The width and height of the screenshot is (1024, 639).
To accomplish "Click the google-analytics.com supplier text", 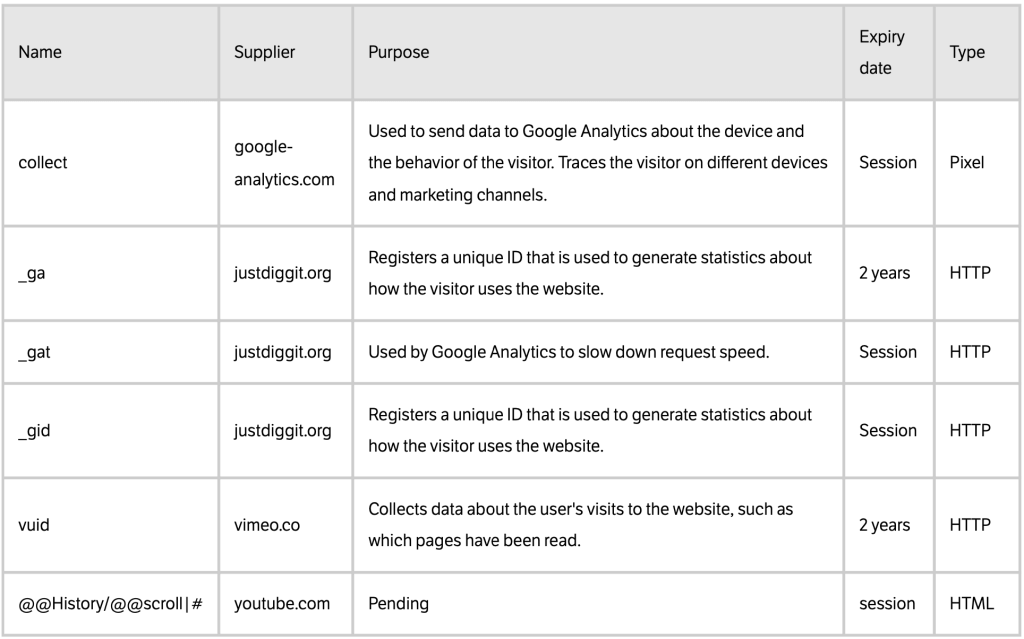I will 284,163.
